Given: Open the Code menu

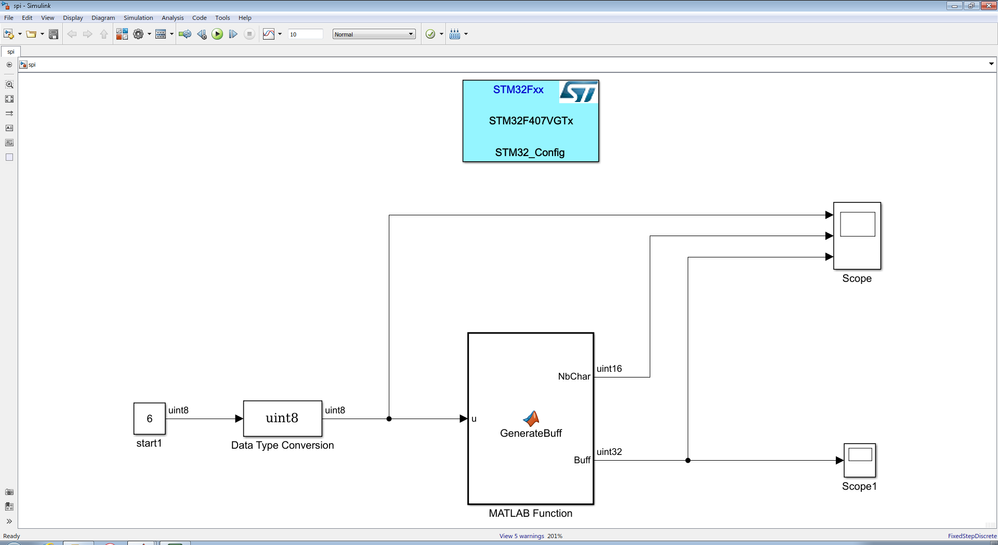Looking at the screenshot, I should [199, 18].
